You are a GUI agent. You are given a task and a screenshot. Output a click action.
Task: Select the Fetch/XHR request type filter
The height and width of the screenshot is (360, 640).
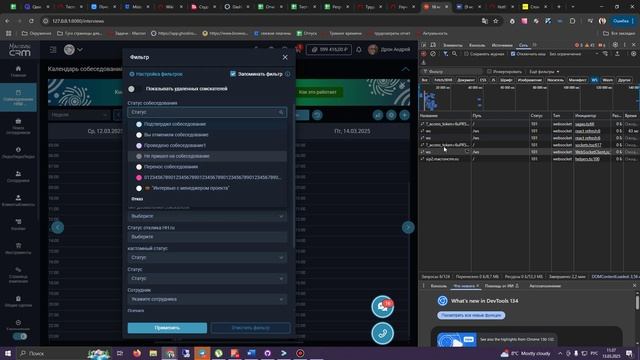click(443, 80)
